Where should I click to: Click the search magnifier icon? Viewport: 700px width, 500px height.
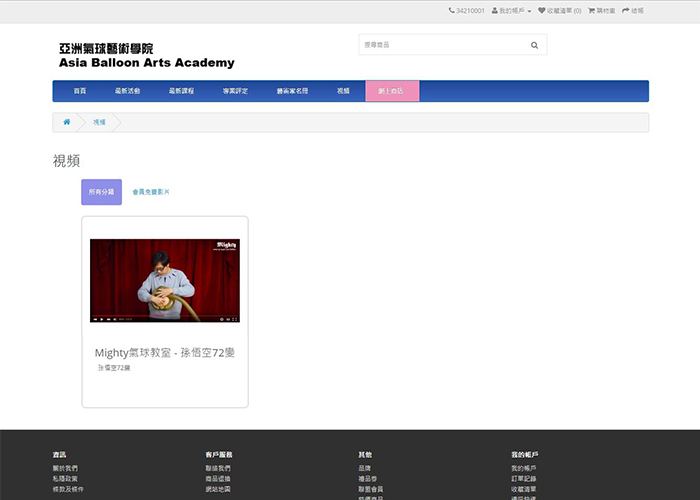534,45
